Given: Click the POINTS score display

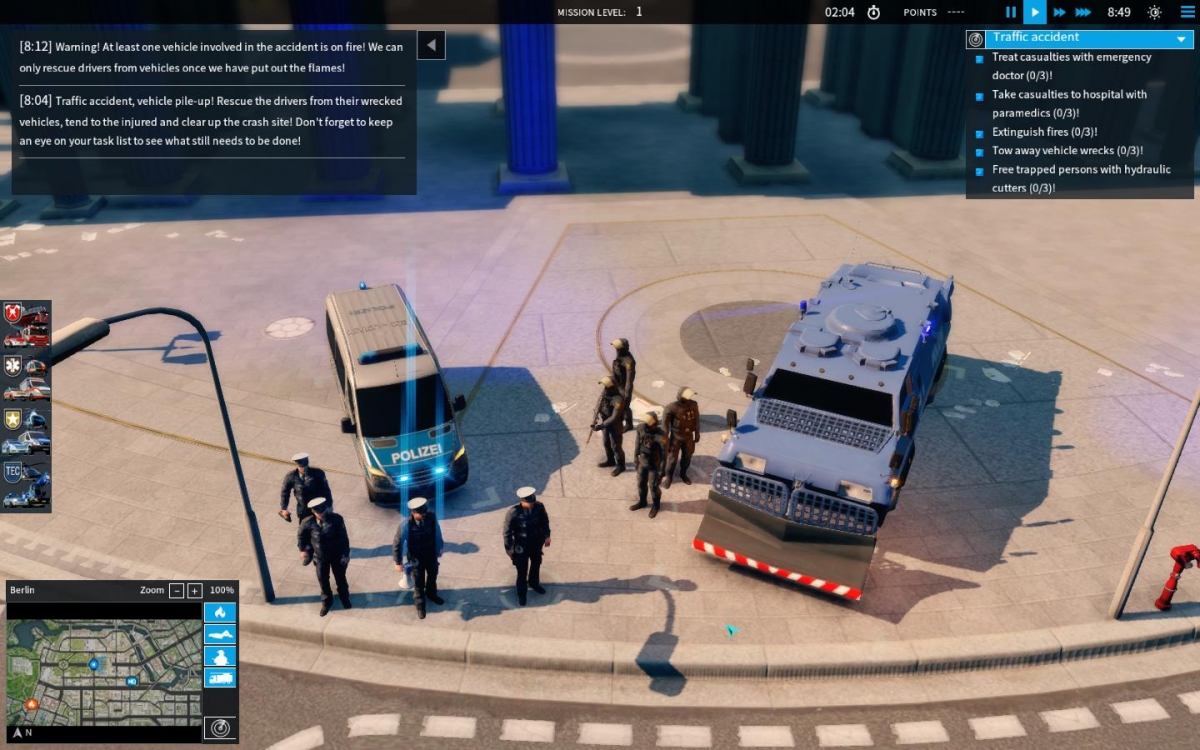Looking at the screenshot, I should click(936, 12).
